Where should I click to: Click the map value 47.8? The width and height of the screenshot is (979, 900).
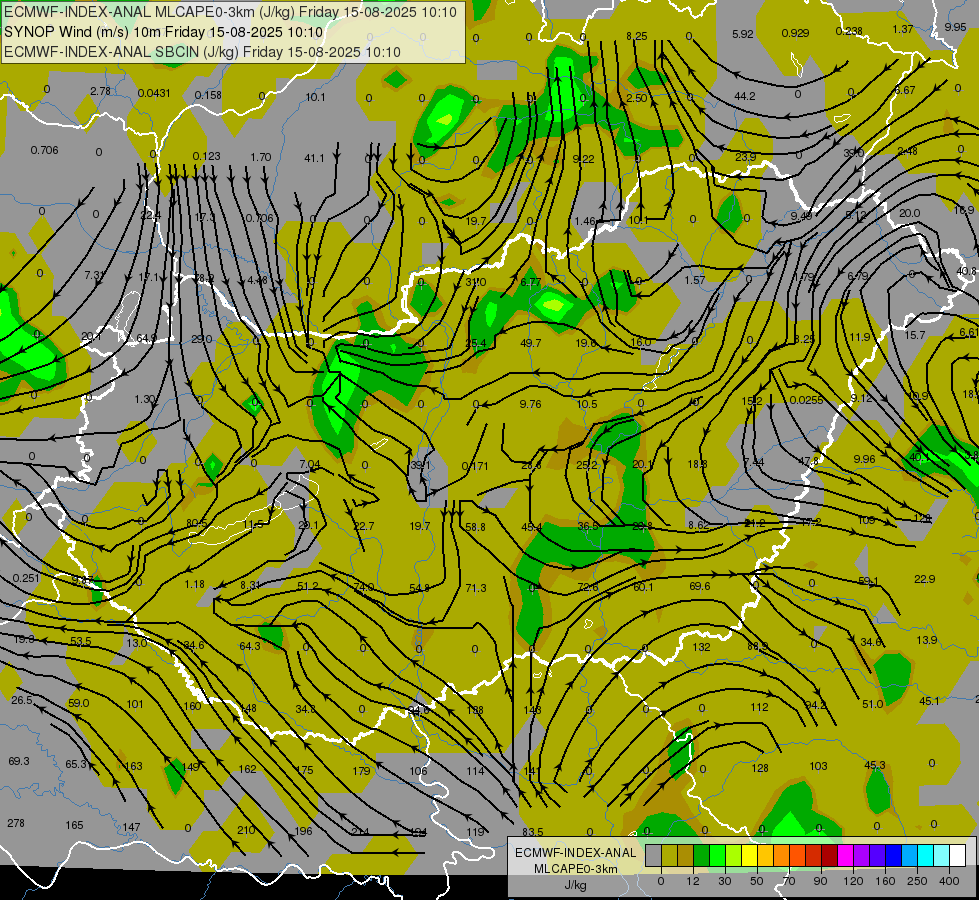tap(809, 460)
